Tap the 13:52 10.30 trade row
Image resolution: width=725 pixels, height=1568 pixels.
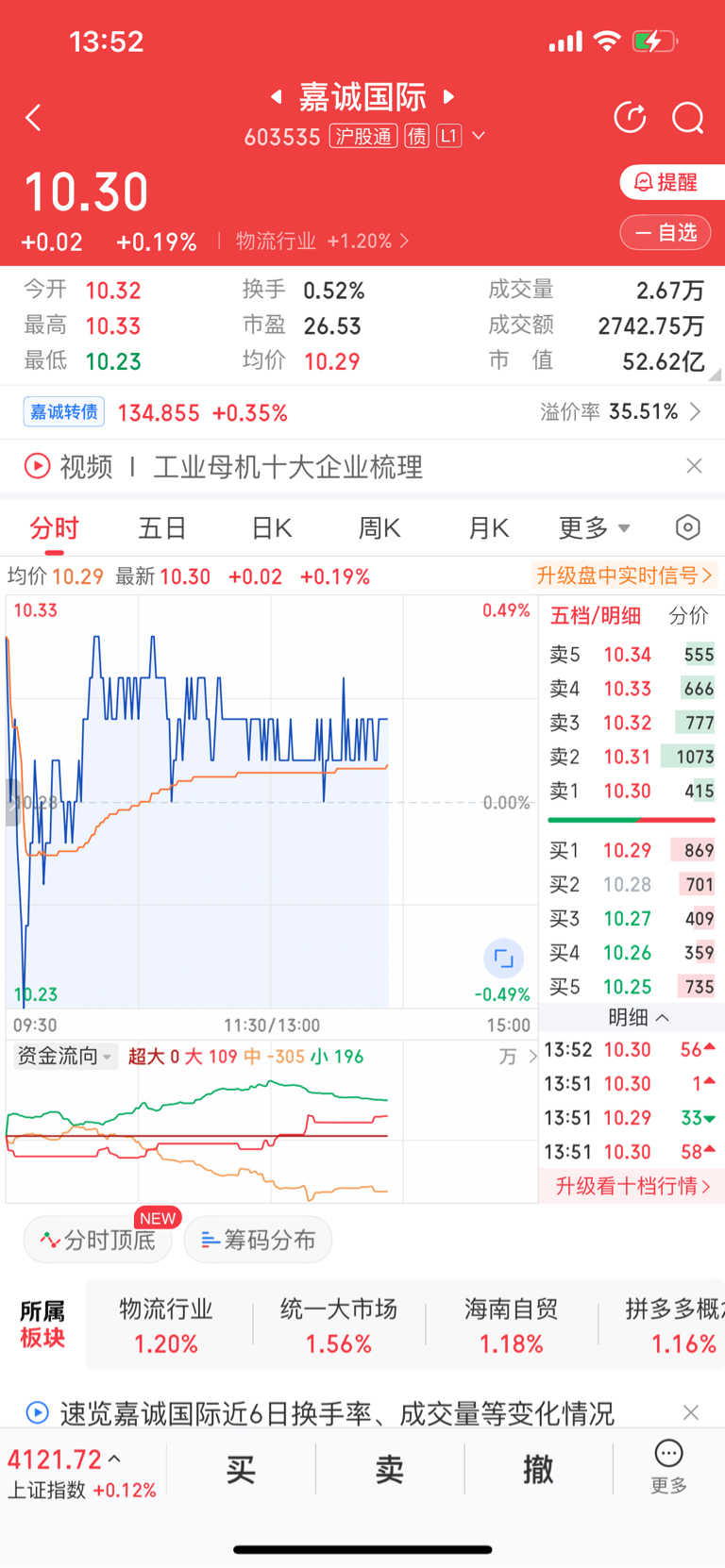click(630, 1050)
